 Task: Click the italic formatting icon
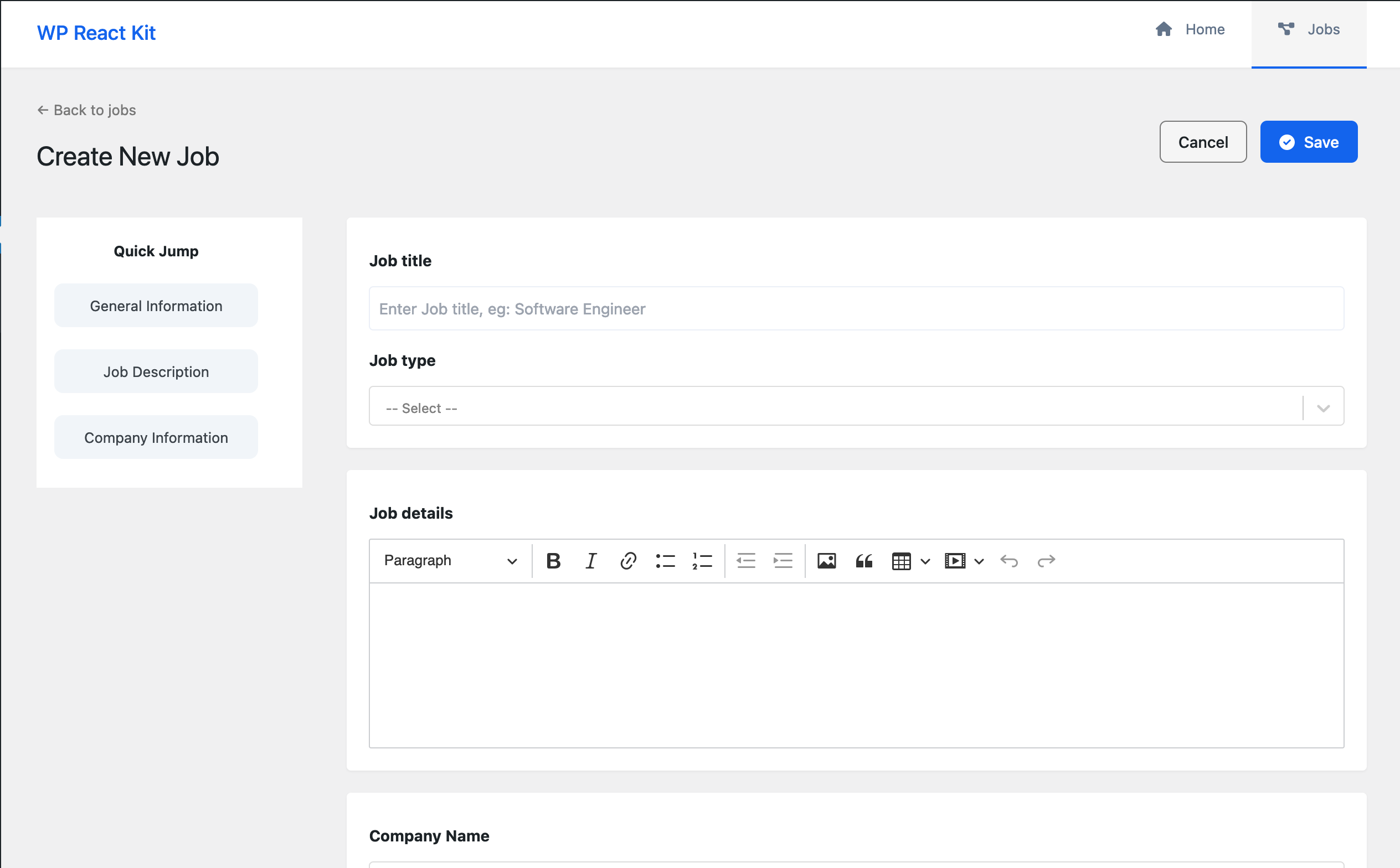(591, 560)
